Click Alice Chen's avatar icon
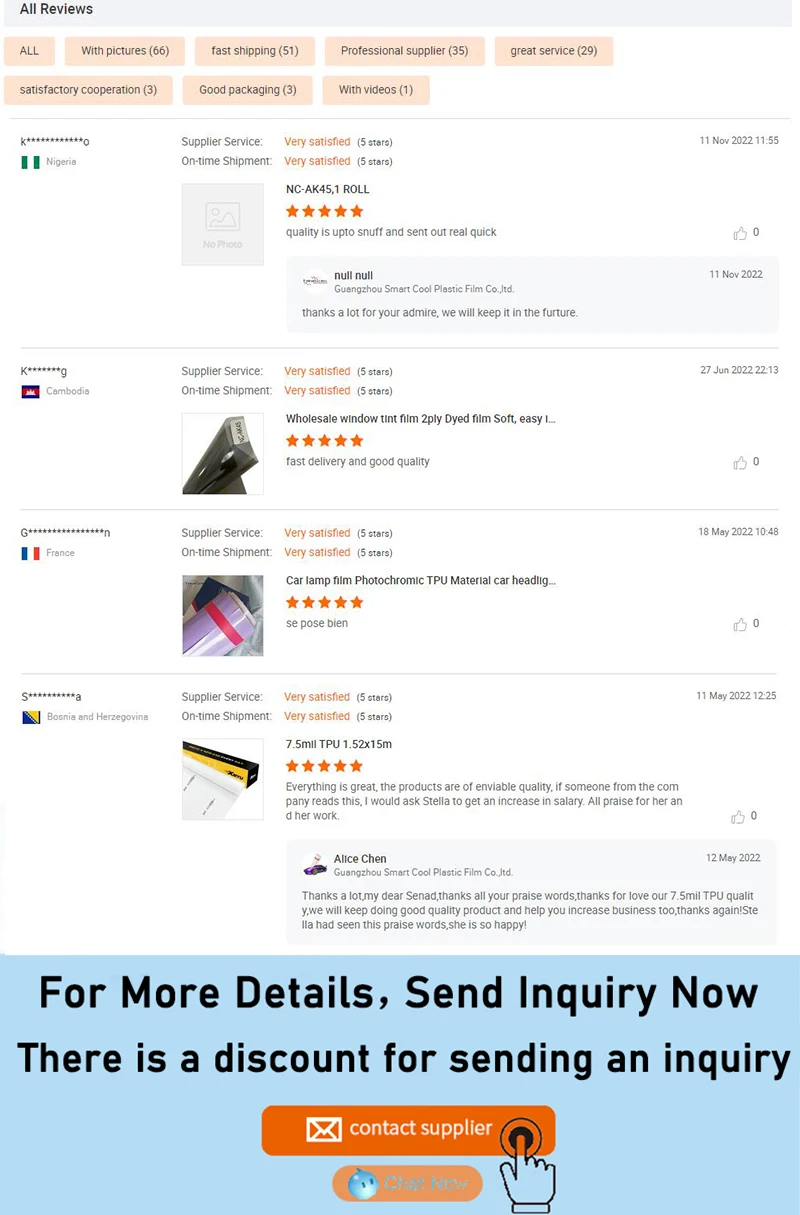800x1215 pixels. 315,865
